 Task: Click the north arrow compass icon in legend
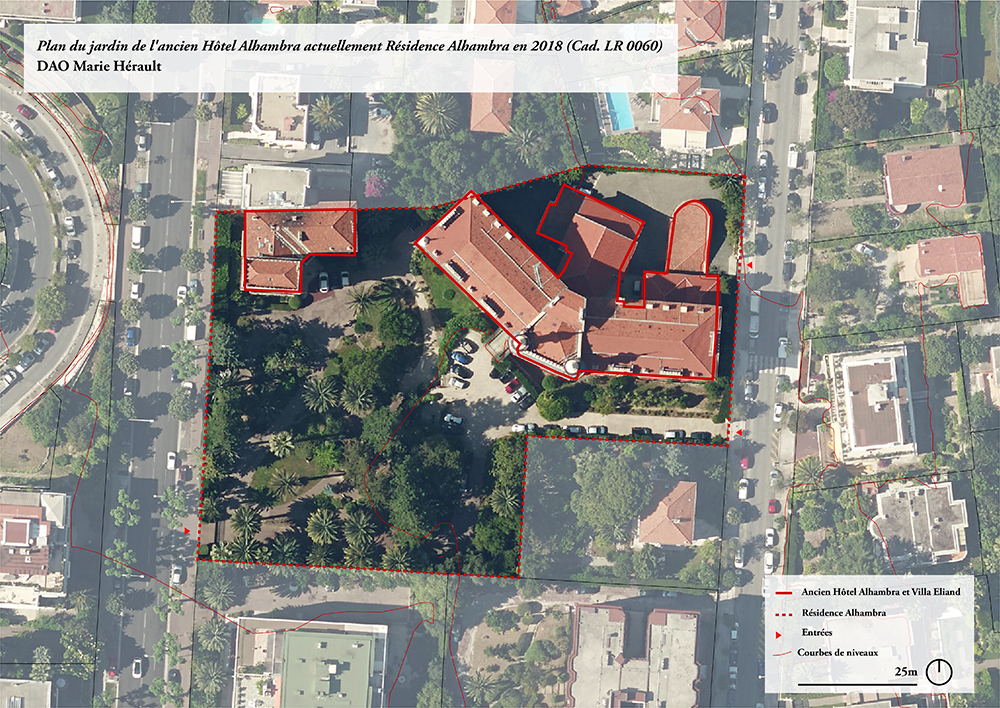click(x=939, y=672)
